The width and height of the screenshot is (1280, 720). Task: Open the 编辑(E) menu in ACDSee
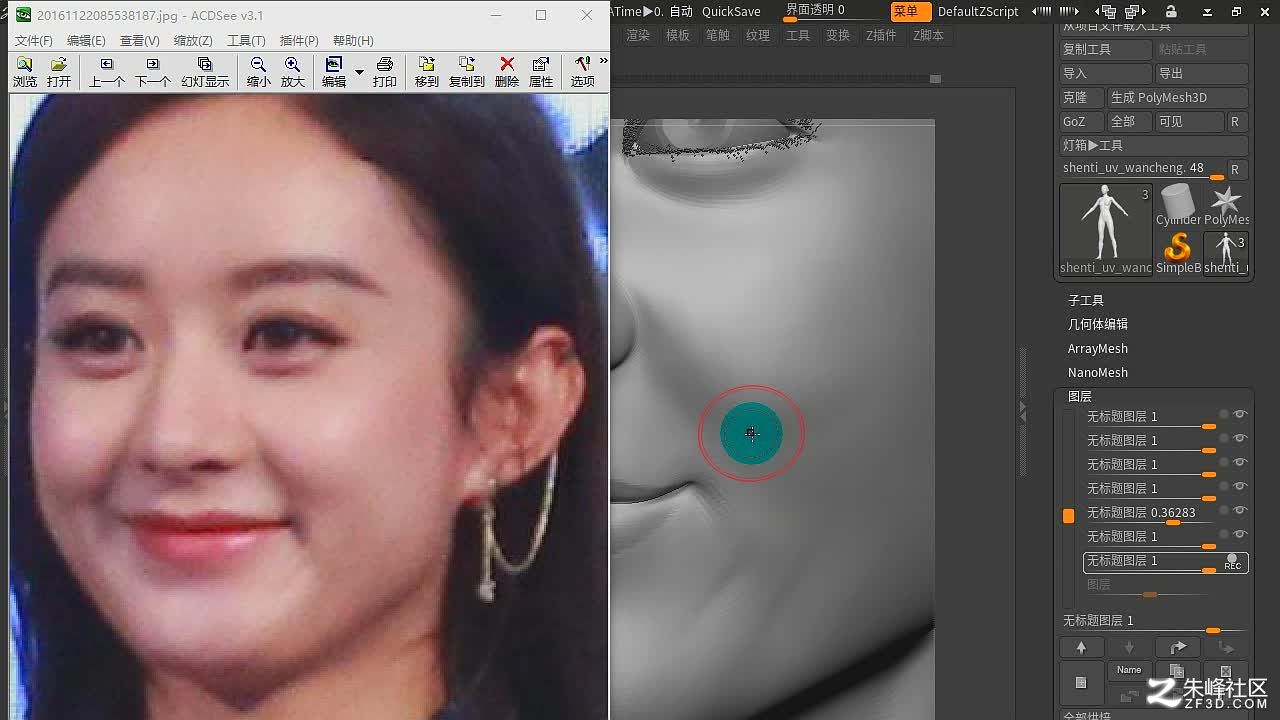(86, 41)
